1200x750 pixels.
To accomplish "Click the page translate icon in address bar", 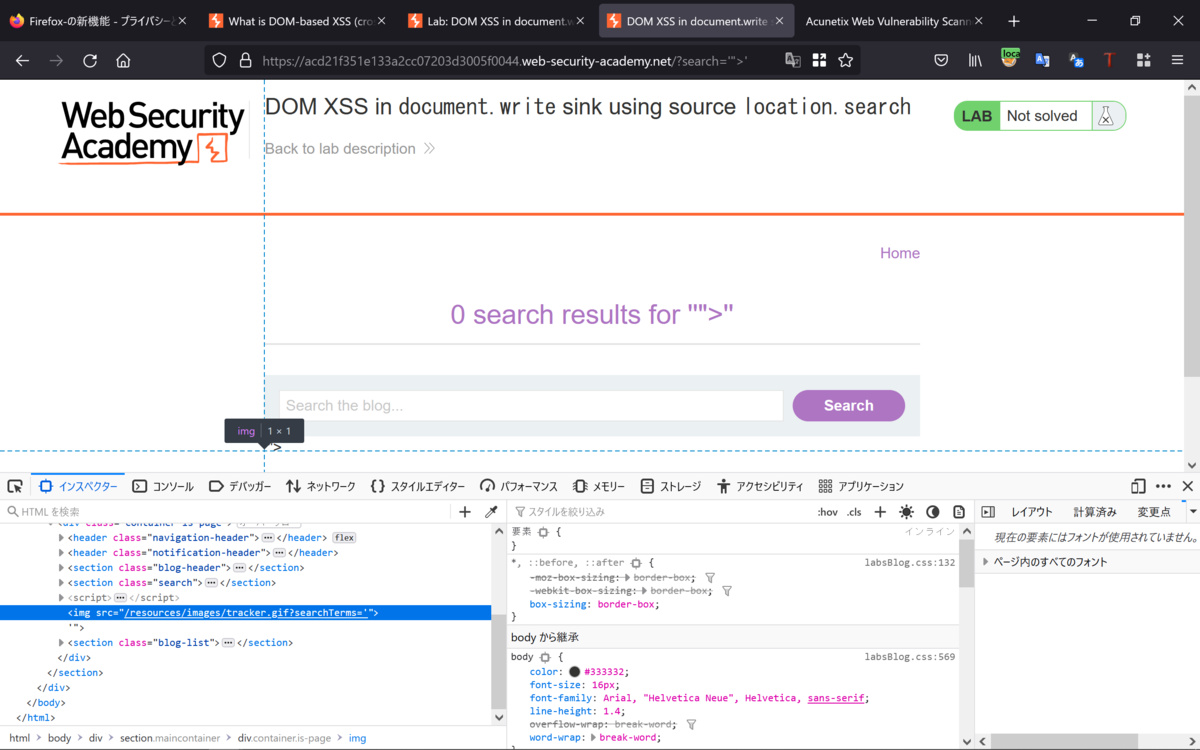I will click(793, 60).
